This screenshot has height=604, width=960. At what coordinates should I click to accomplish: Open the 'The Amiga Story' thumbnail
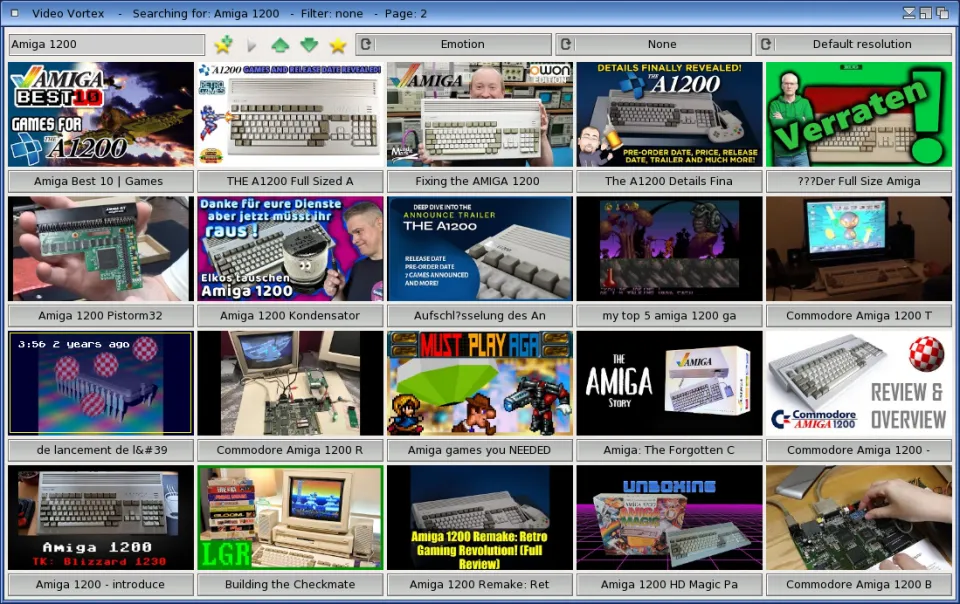click(669, 383)
